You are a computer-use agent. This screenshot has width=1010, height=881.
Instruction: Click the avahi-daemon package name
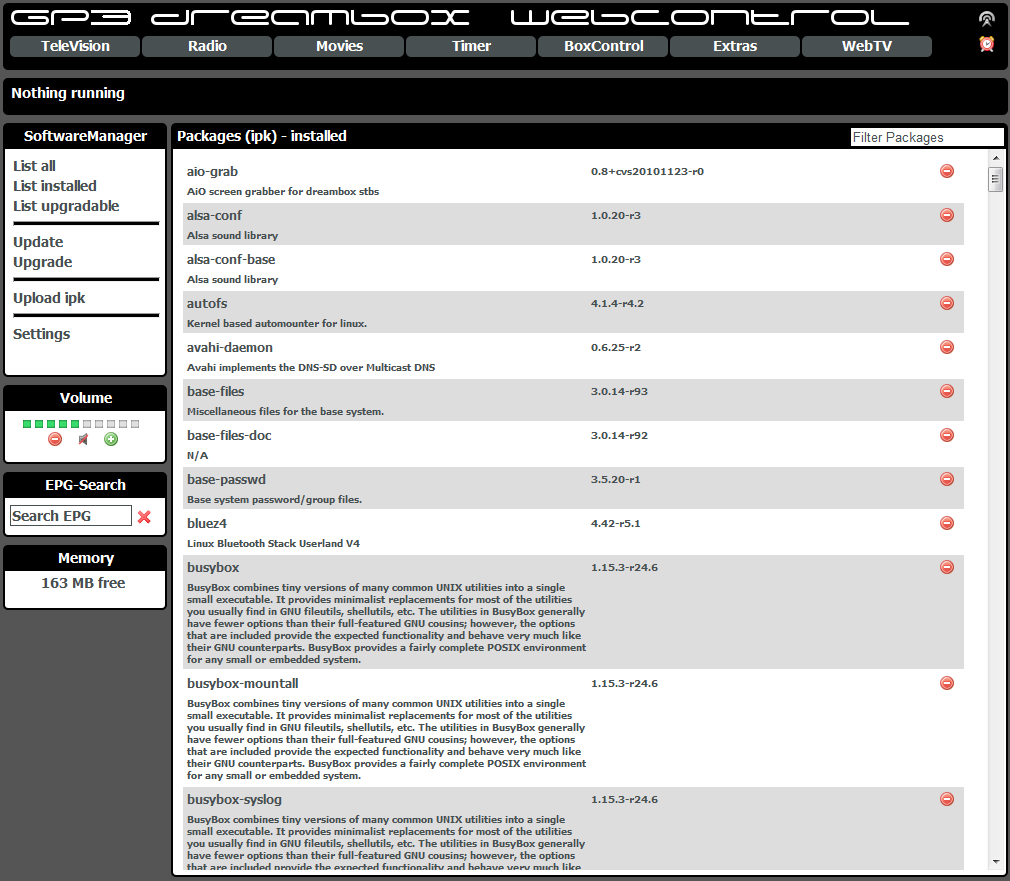point(229,348)
